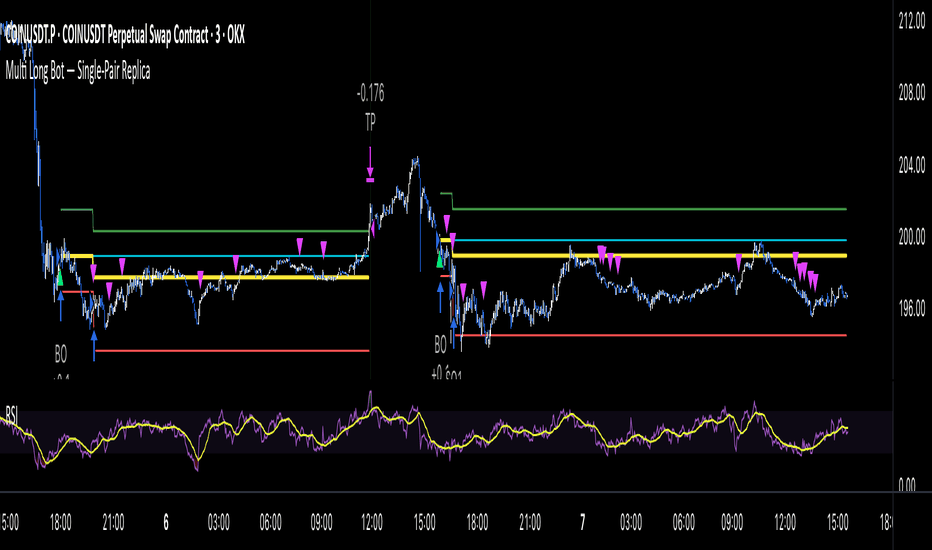Click the COINUSDT.P symbol title

(x=125, y=36)
